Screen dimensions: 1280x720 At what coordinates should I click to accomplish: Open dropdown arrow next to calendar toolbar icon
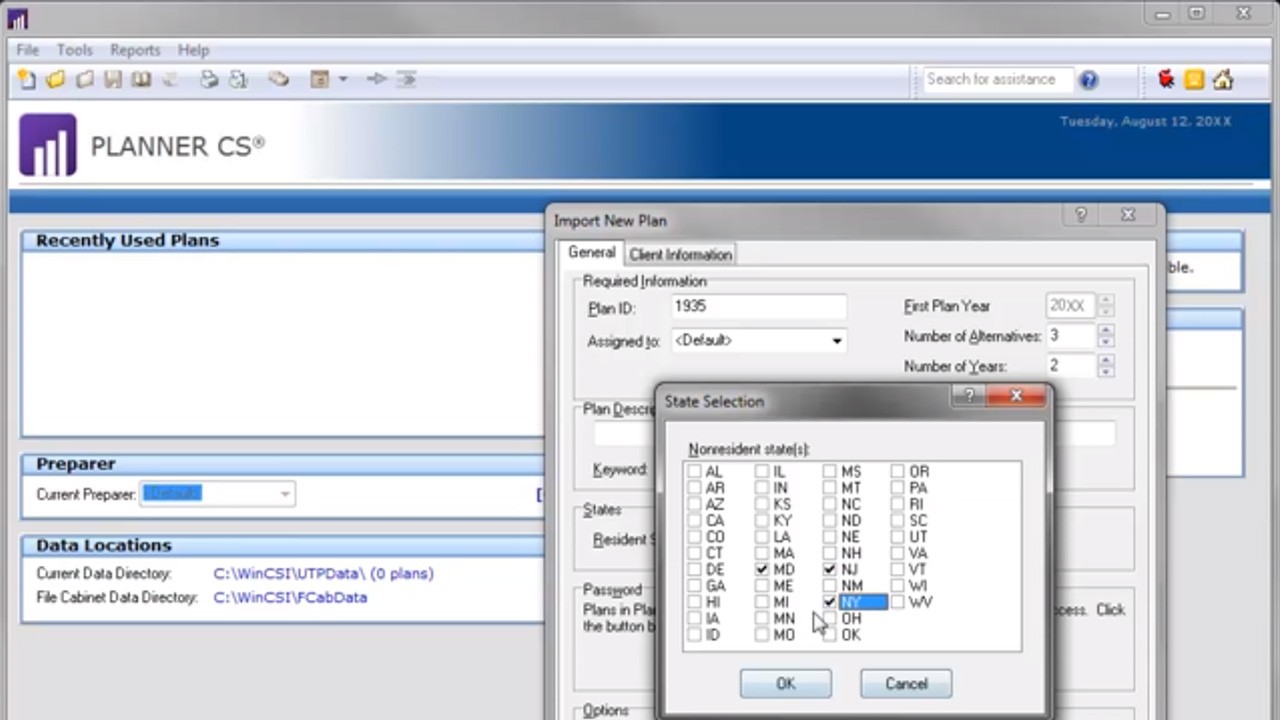[x=343, y=80]
